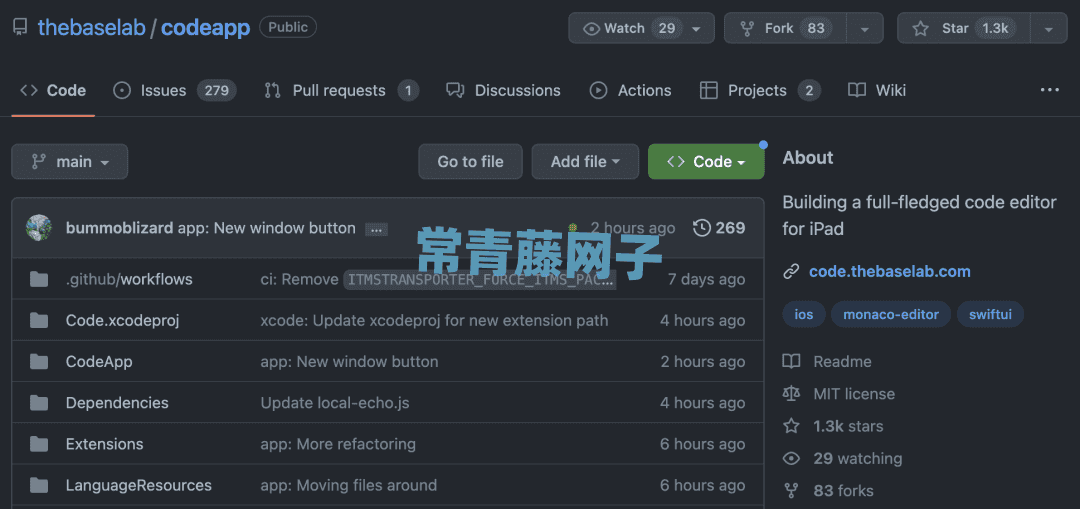Open commit 'xcode: Update xcodeproj for new extension path'
Viewport: 1080px width, 509px height.
pos(434,320)
